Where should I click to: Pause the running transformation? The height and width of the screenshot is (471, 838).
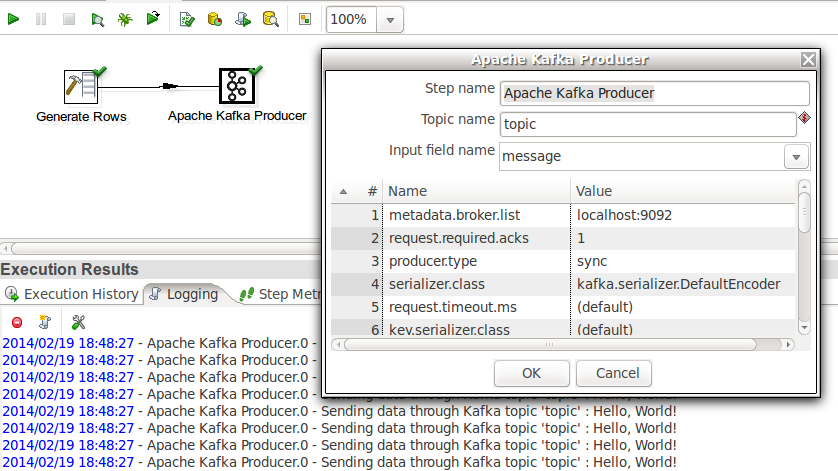pos(41,20)
